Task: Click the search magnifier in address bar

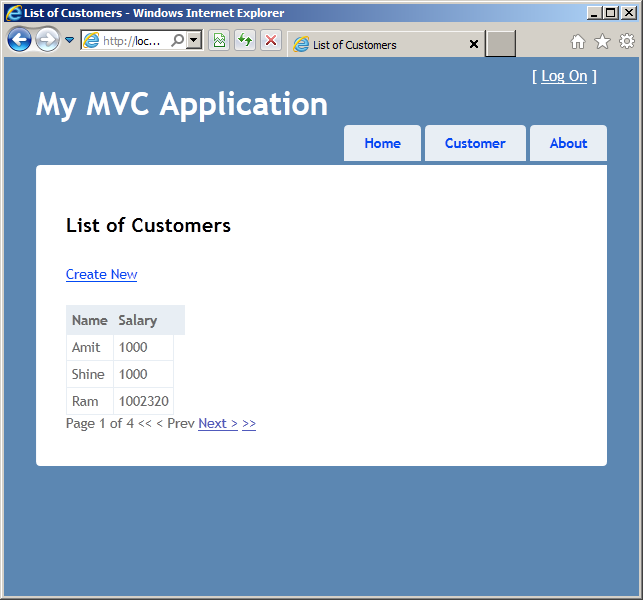Action: pyautogui.click(x=178, y=40)
